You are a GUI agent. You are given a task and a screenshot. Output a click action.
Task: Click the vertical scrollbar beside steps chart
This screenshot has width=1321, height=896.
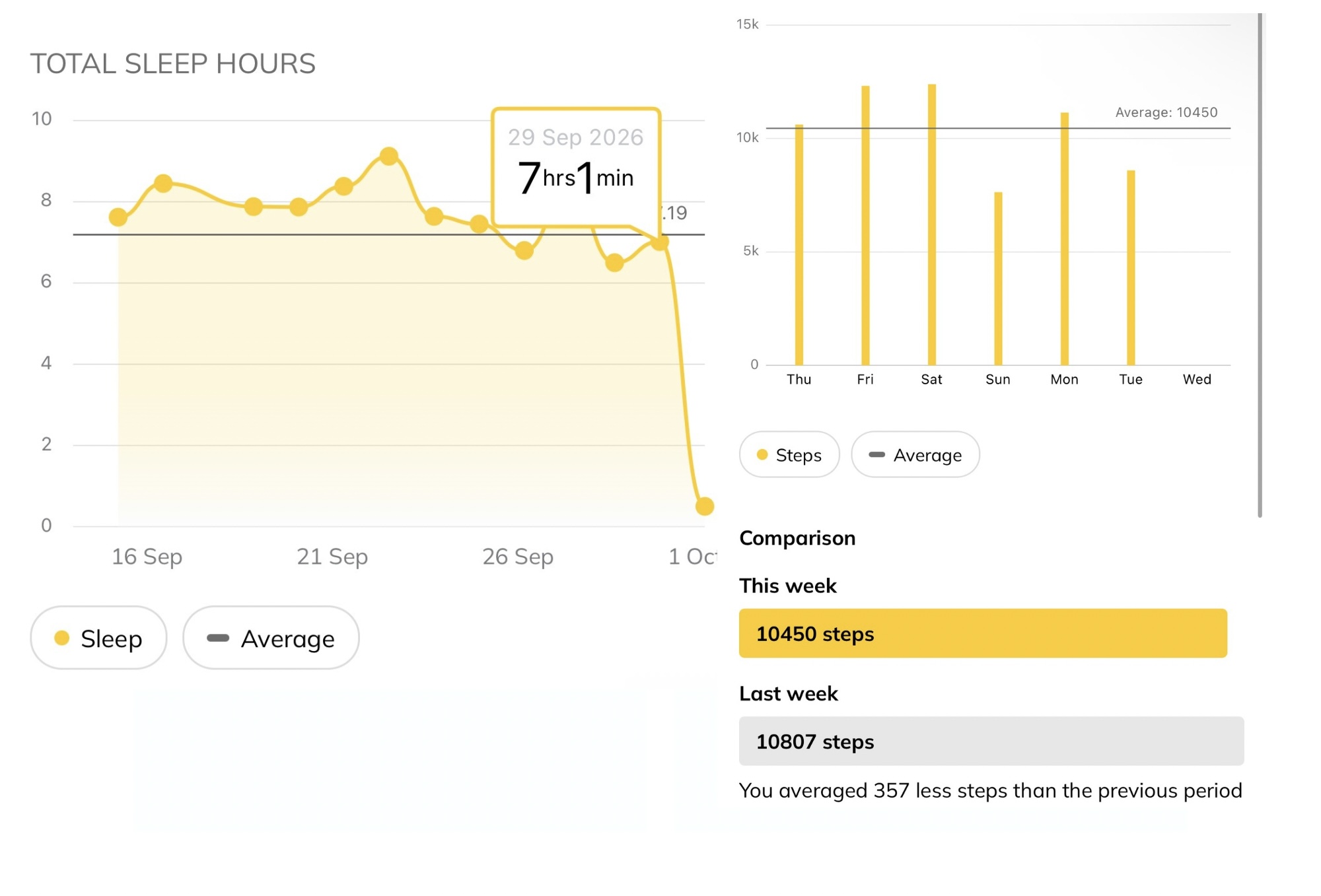1260,265
